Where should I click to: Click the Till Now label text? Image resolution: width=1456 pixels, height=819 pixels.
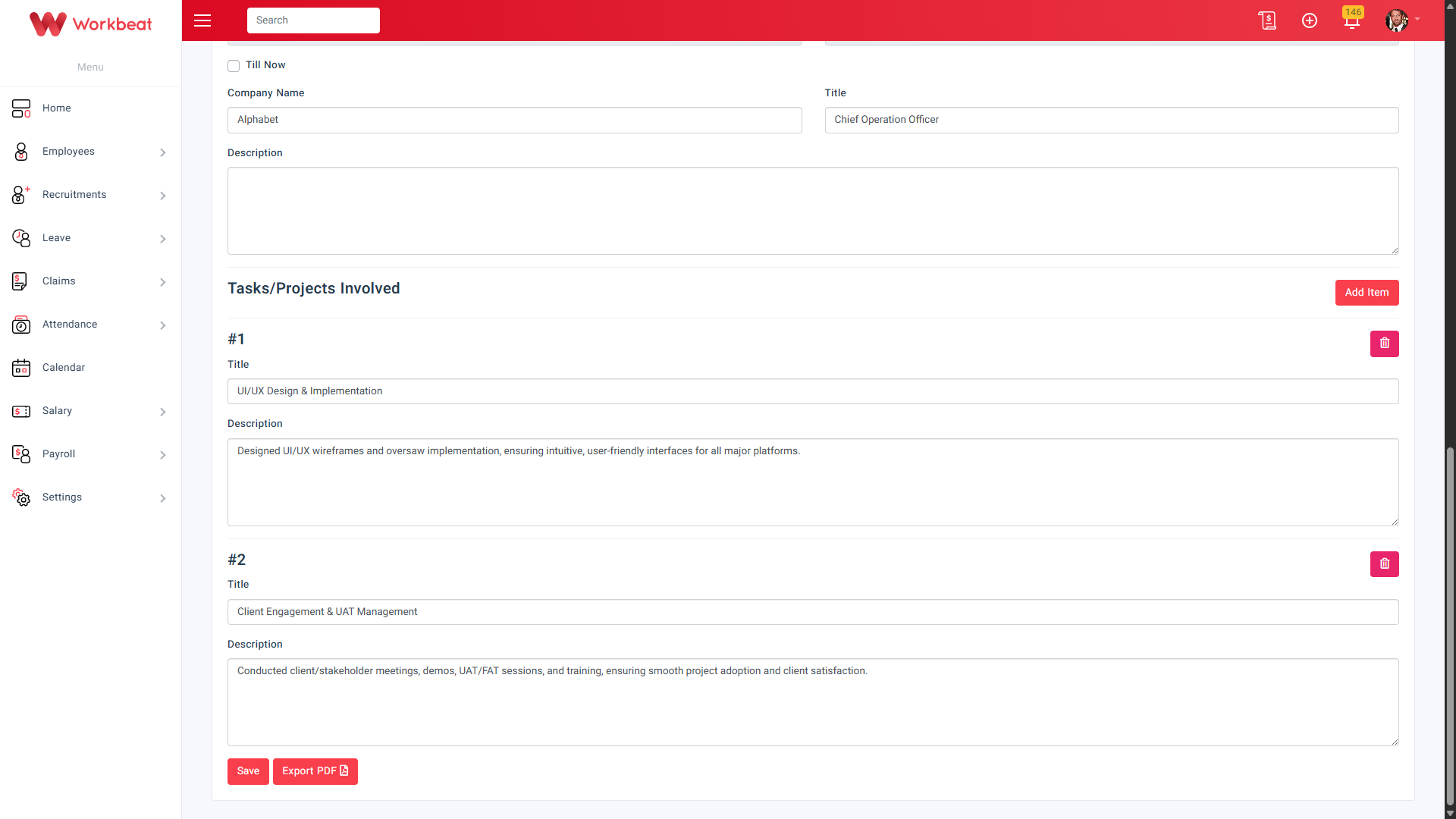[265, 65]
